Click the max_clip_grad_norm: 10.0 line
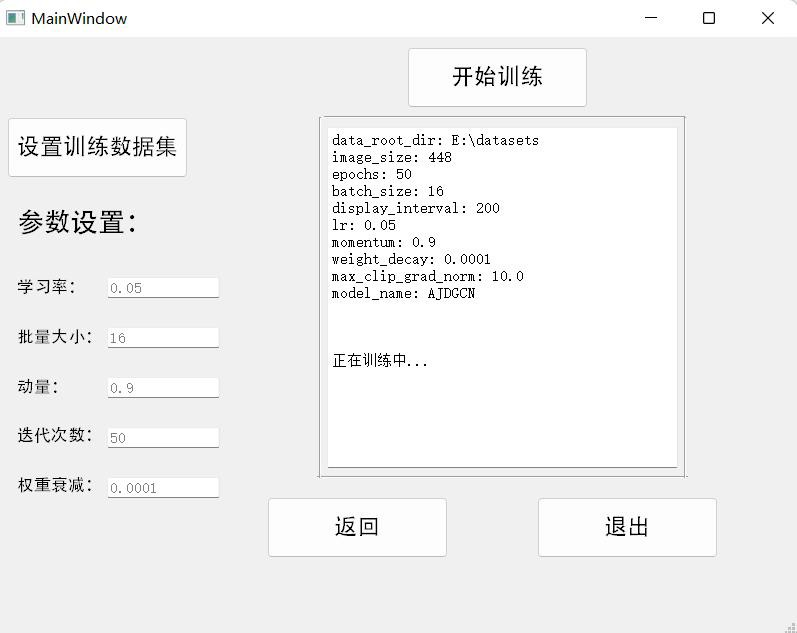The width and height of the screenshot is (797, 633). click(427, 277)
